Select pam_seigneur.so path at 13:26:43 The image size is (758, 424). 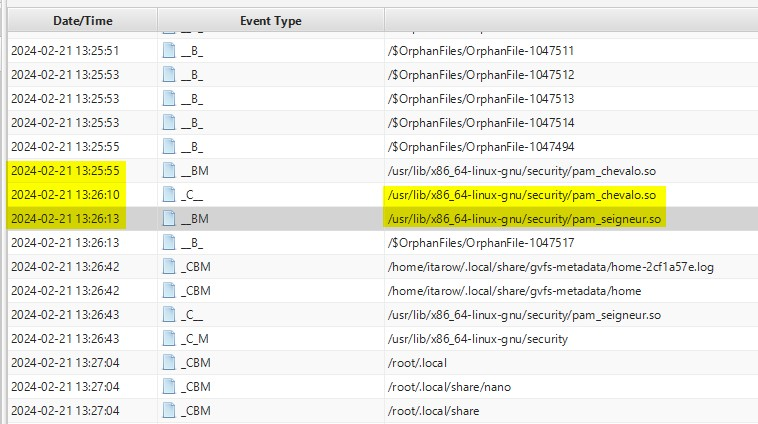(524, 315)
